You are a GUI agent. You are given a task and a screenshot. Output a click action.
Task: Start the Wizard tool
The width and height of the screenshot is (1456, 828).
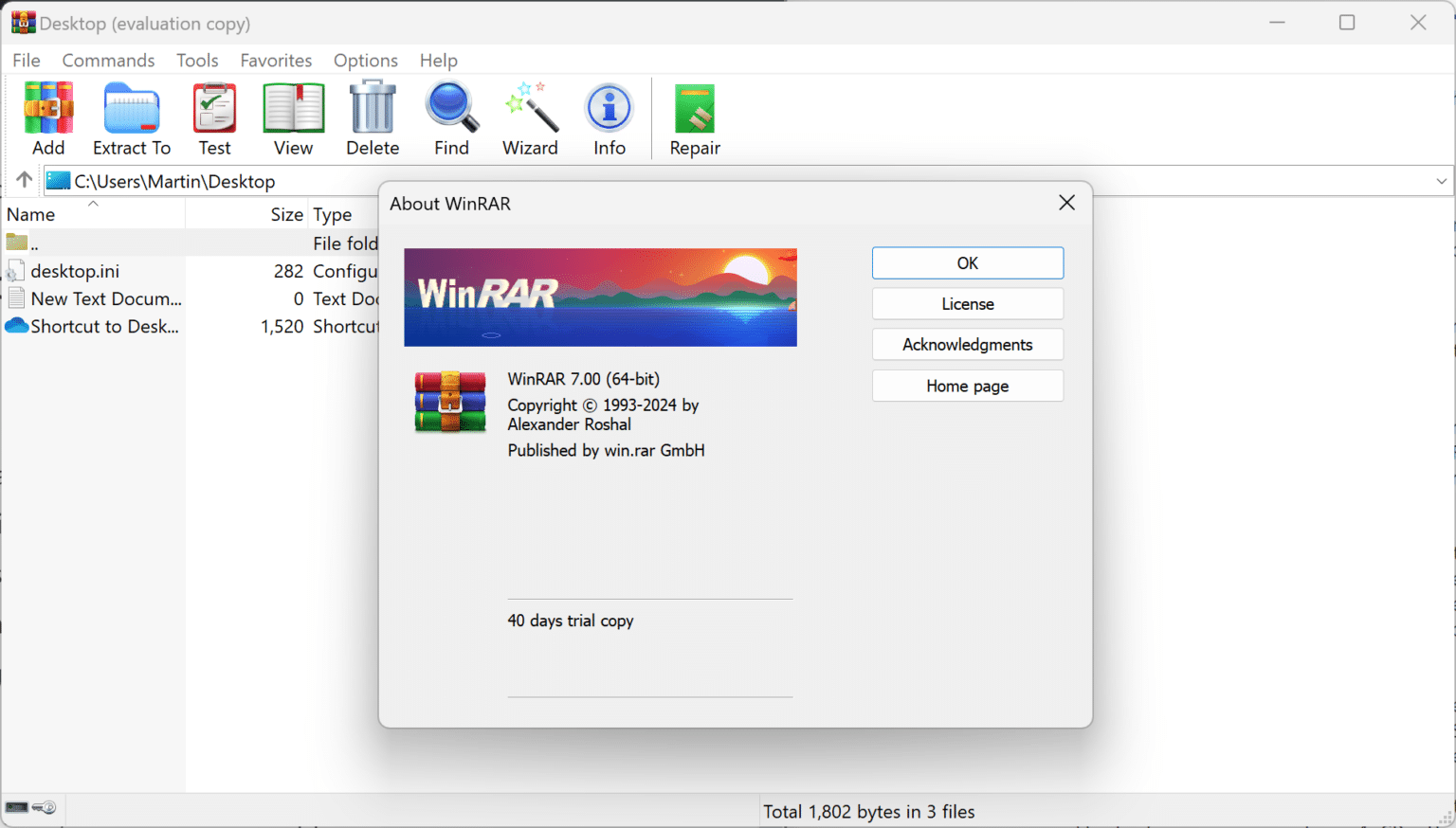[x=529, y=114]
